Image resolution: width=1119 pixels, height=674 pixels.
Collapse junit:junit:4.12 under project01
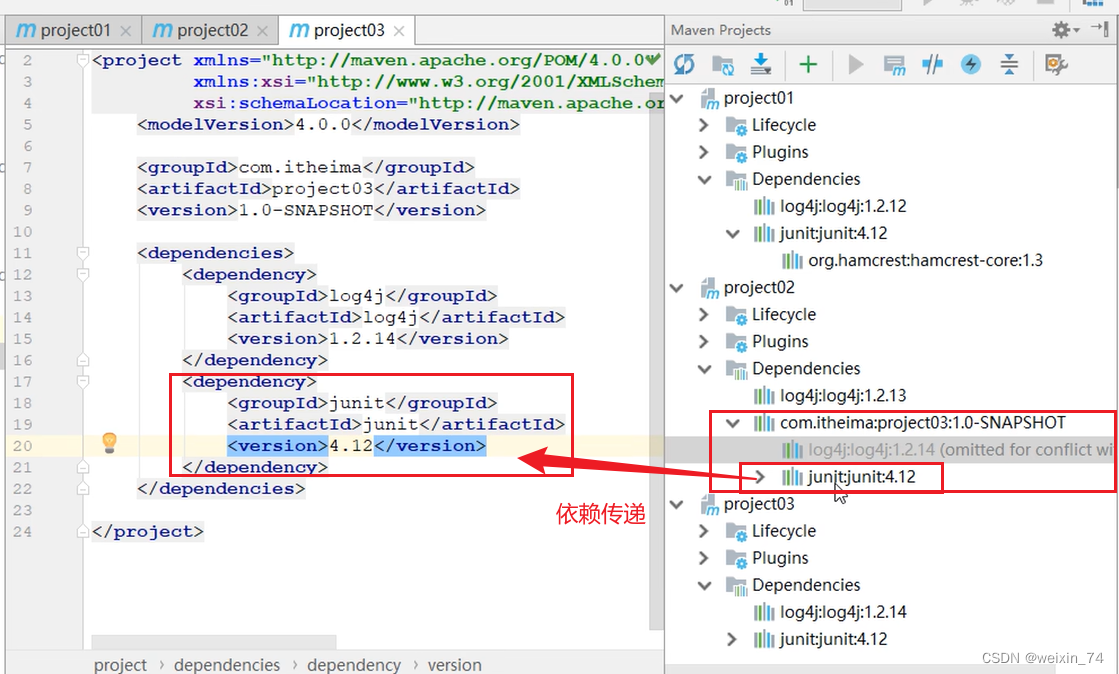pos(733,233)
